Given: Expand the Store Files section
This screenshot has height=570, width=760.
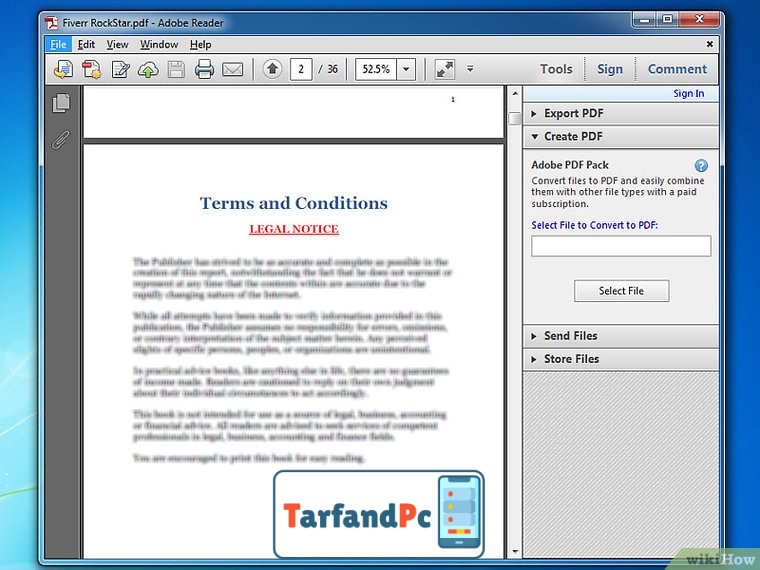Looking at the screenshot, I should click(x=620, y=359).
